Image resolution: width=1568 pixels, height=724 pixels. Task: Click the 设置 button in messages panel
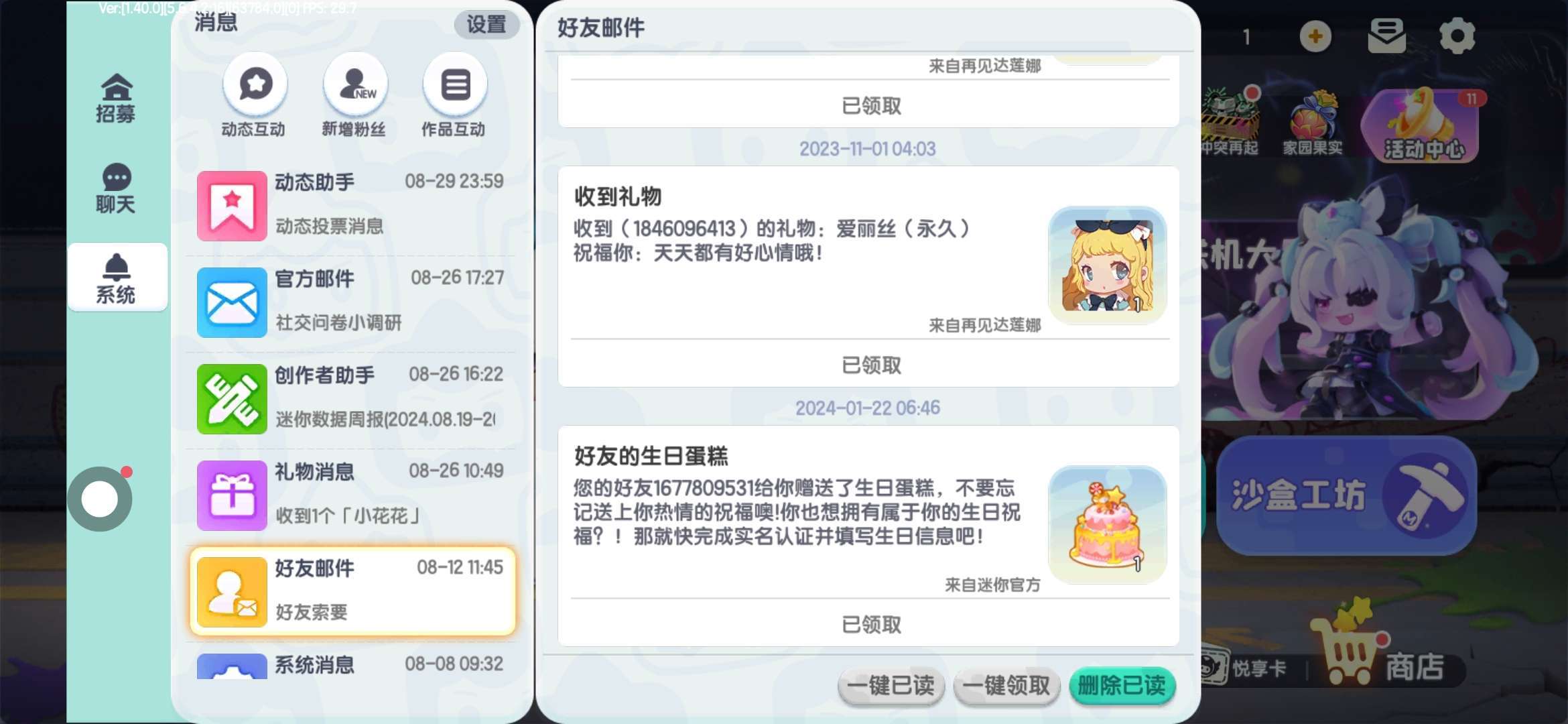[487, 25]
